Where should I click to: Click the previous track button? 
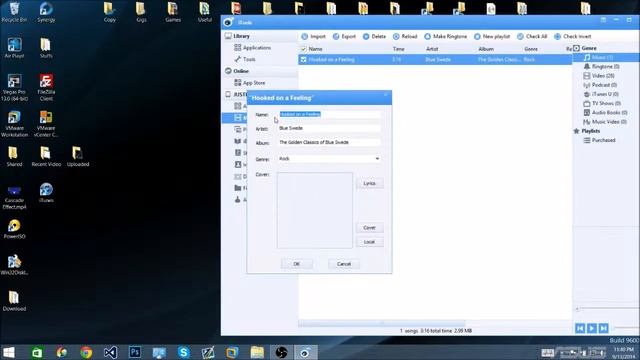coord(580,328)
